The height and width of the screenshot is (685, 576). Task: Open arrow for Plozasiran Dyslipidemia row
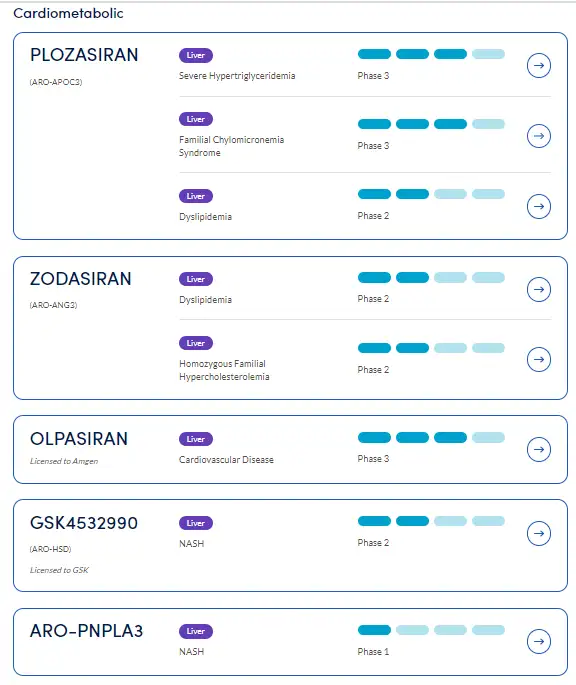[x=538, y=206]
